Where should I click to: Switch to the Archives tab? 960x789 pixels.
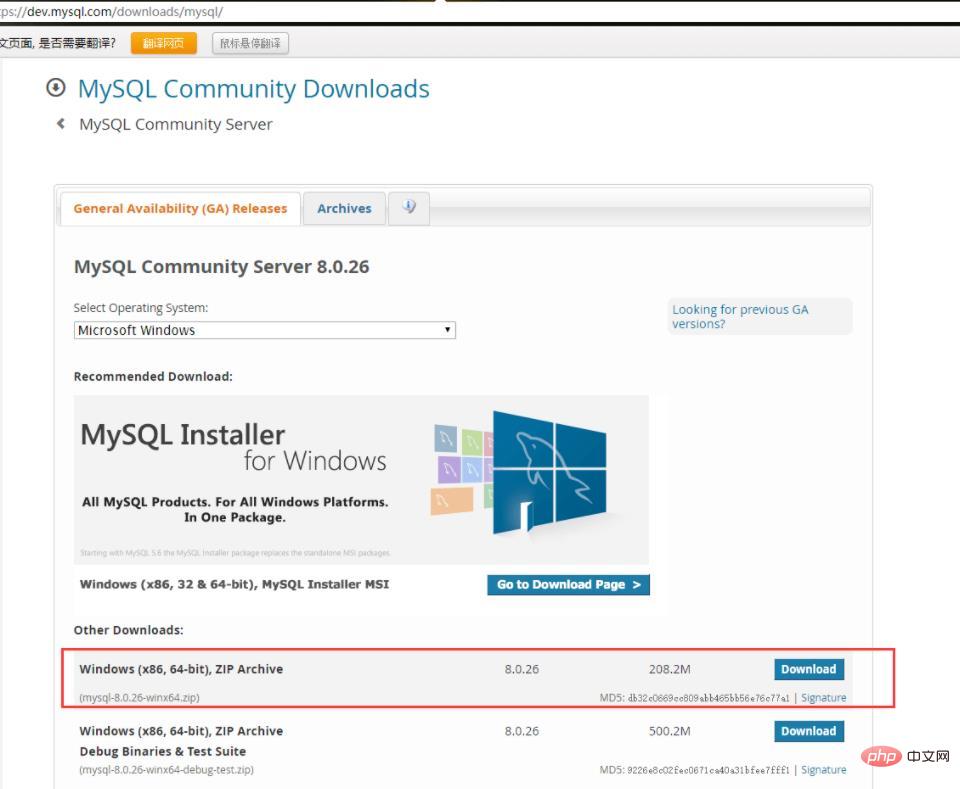click(344, 208)
